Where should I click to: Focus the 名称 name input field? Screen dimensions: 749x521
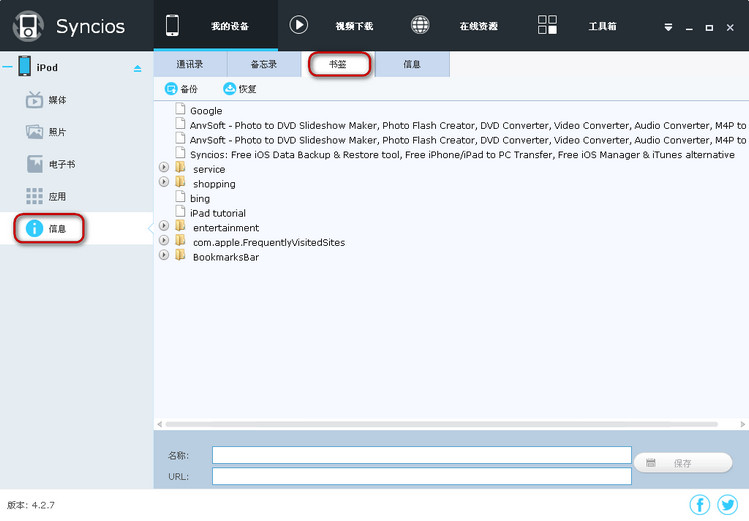pyautogui.click(x=422, y=455)
